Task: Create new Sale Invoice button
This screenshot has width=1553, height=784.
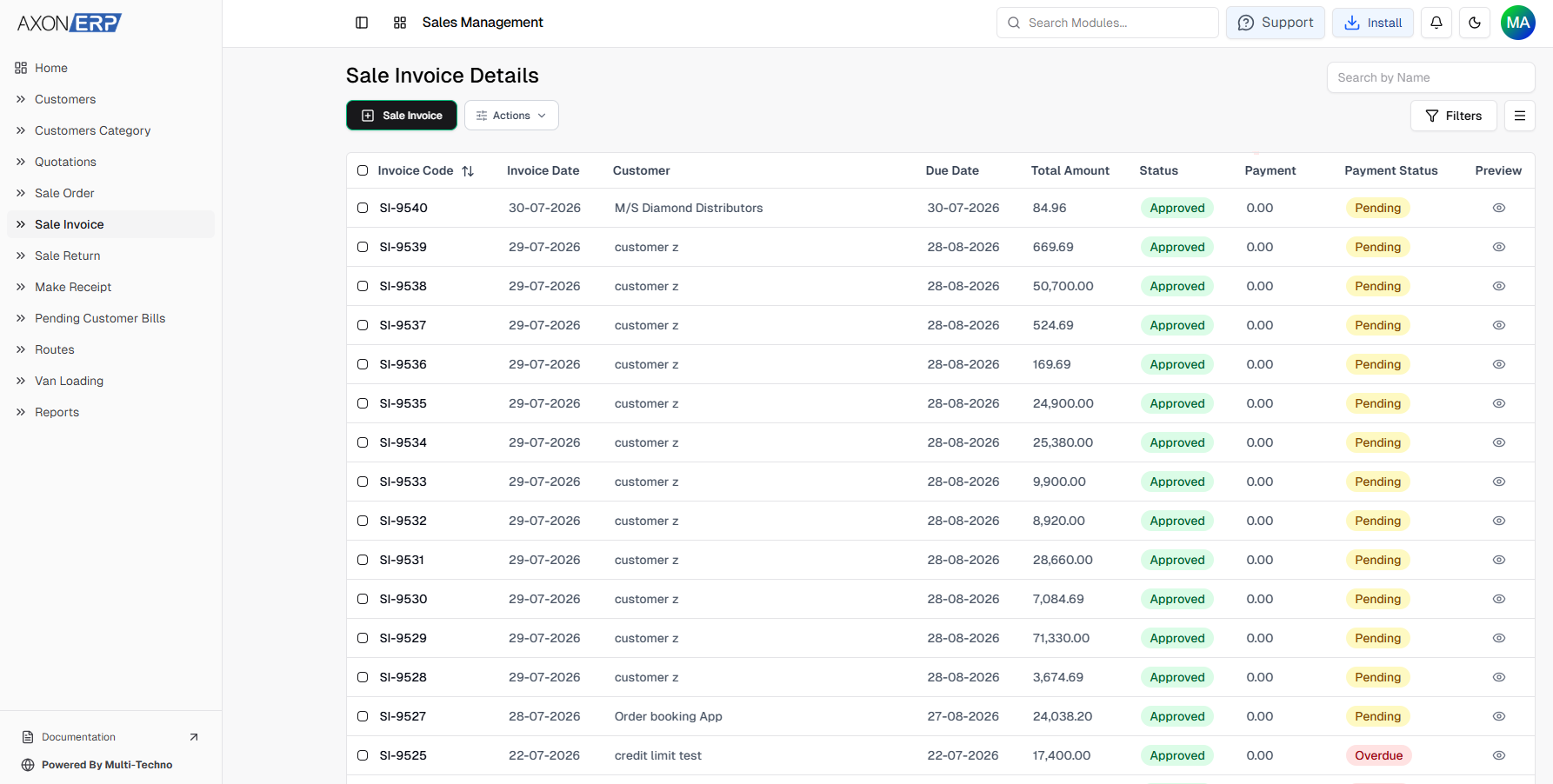Action: pos(402,116)
